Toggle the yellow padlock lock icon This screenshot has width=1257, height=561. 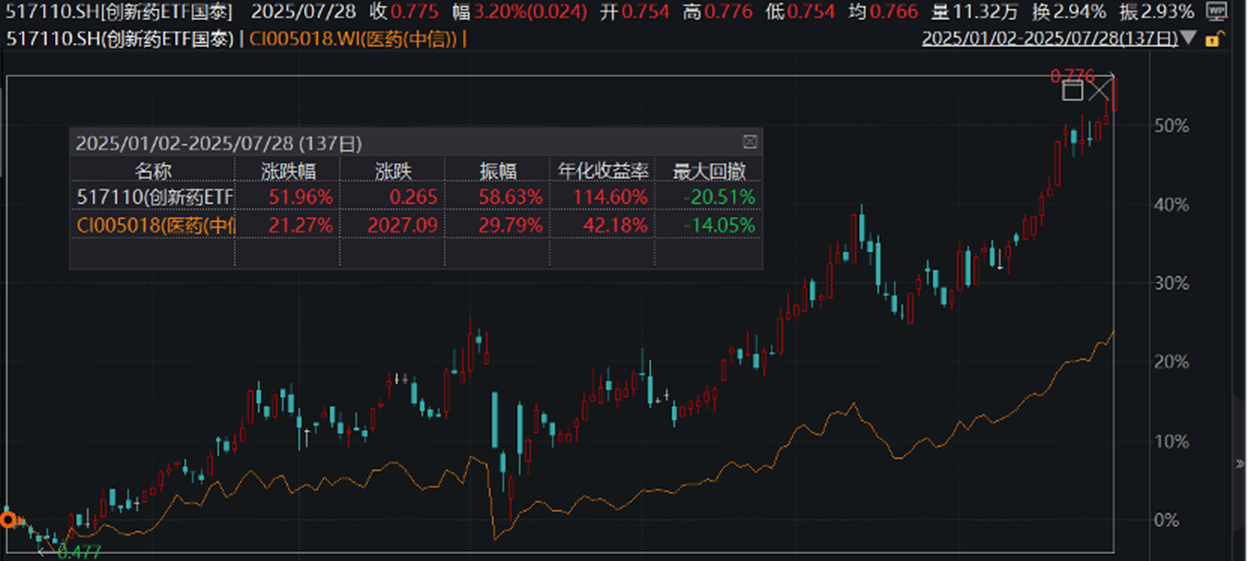coord(1214,40)
